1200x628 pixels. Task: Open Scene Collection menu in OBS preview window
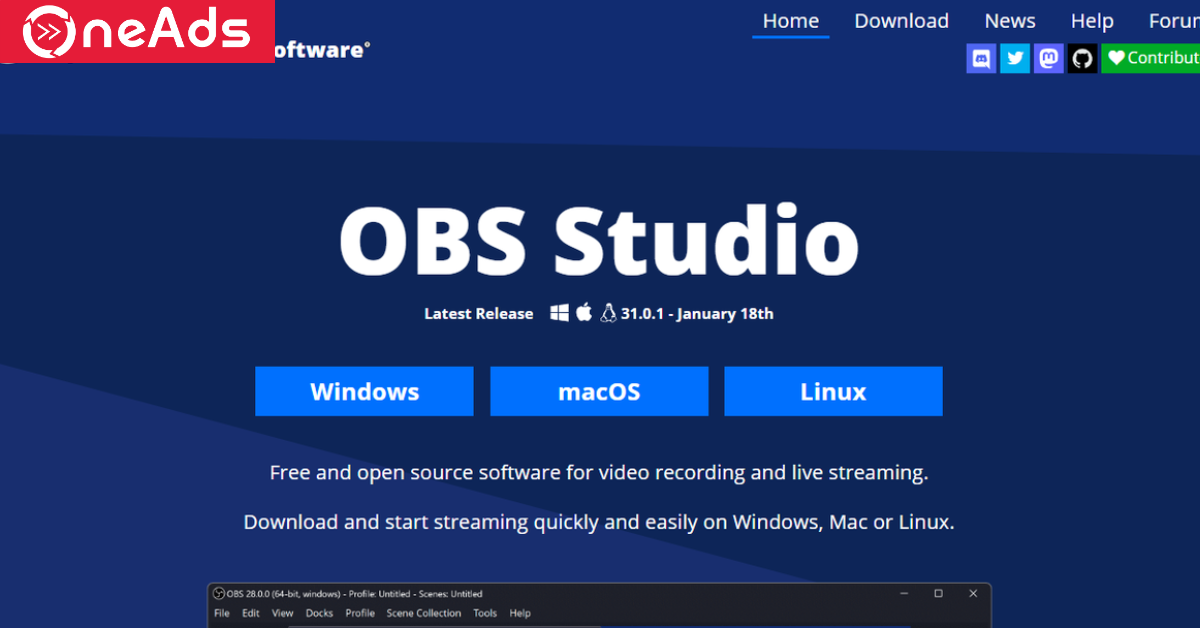[424, 613]
